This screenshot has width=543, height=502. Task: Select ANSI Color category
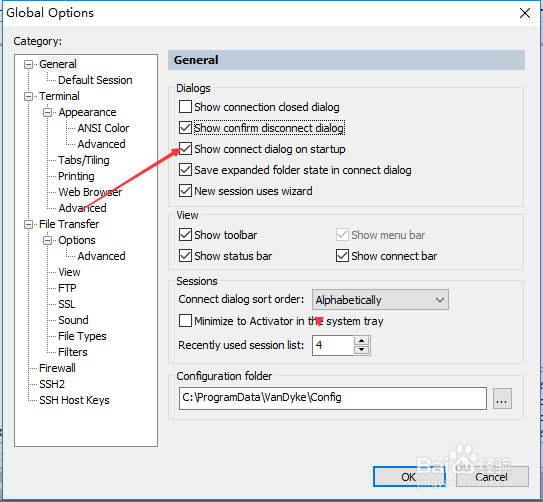click(x=103, y=128)
